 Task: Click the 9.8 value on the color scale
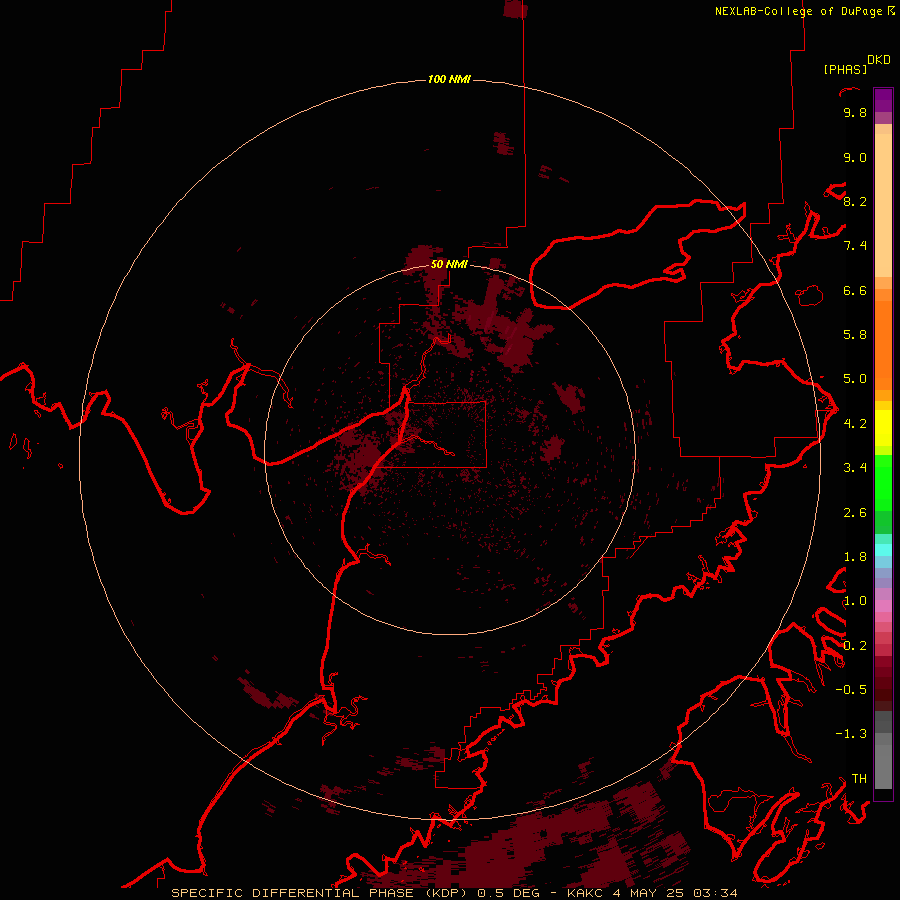pyautogui.click(x=855, y=112)
